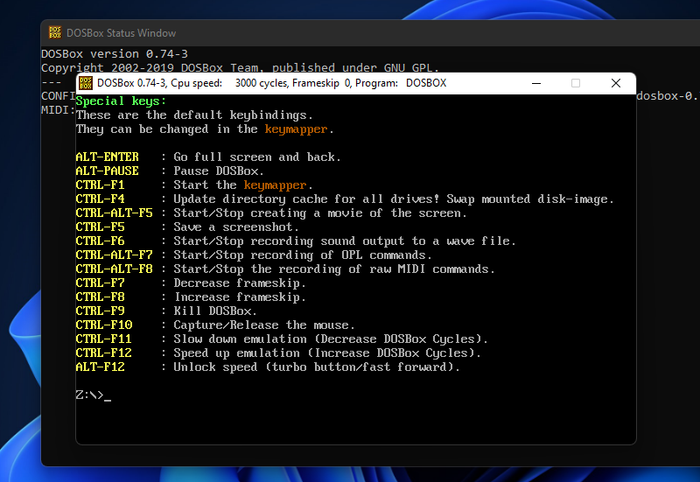Viewport: 700px width, 482px height.
Task: Click the ALT-F12 key label
Action: point(100,367)
